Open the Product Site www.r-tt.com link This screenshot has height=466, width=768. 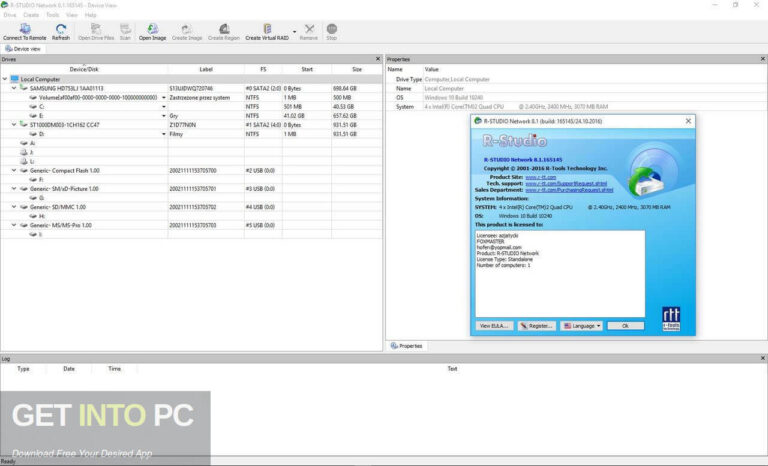(541, 177)
